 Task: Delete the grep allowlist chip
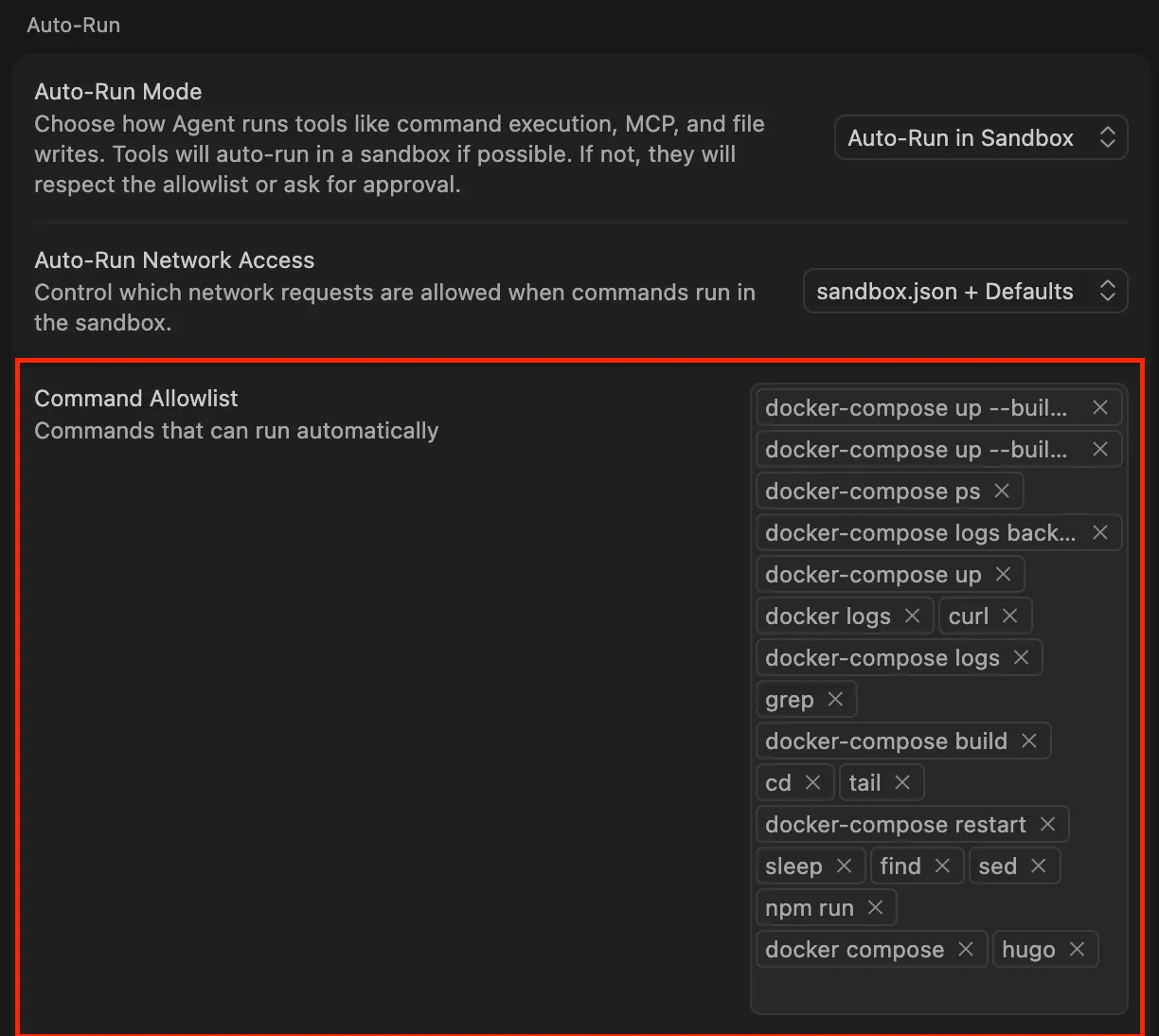835,699
